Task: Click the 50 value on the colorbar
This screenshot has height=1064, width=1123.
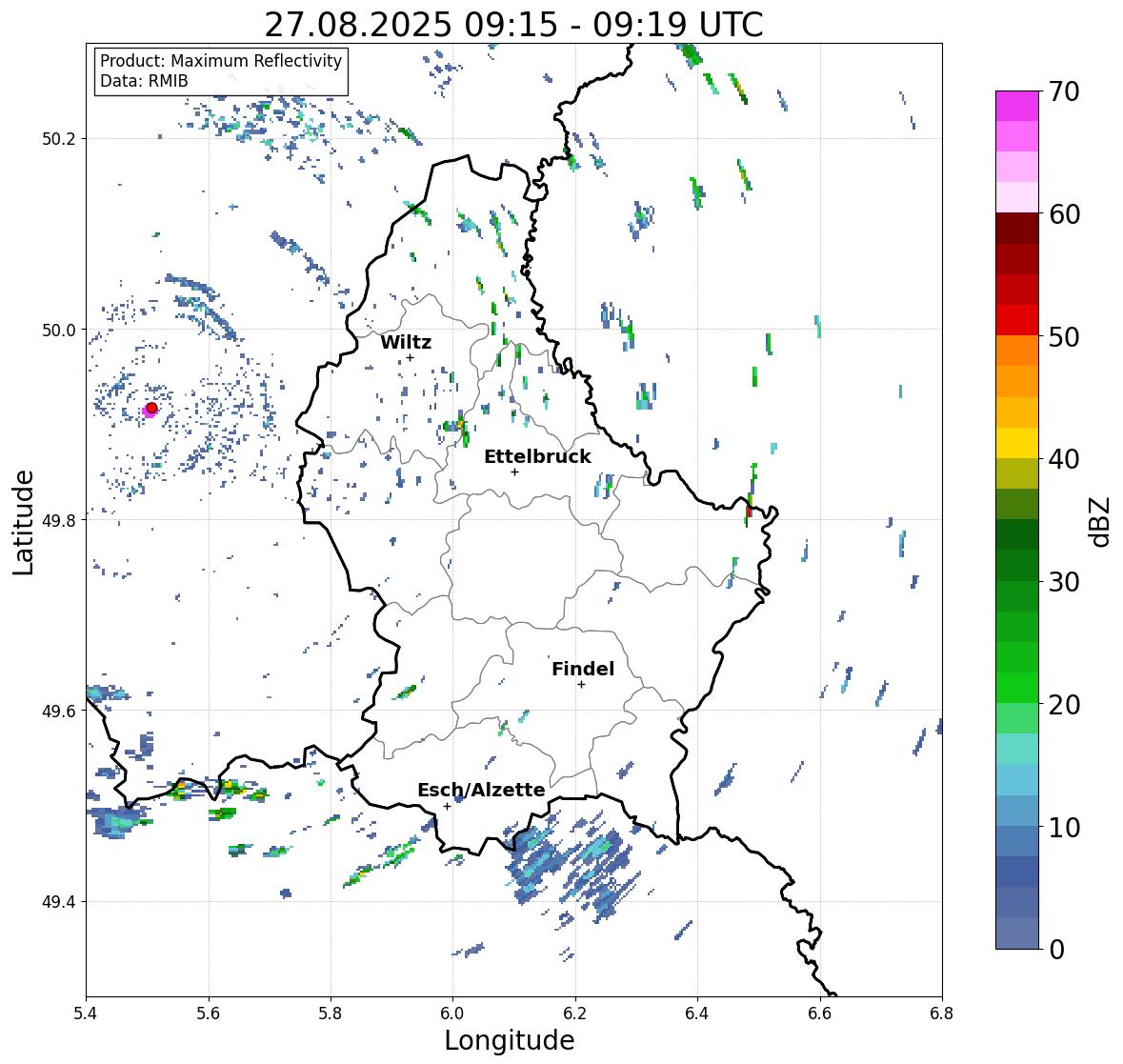Action: tap(1064, 336)
